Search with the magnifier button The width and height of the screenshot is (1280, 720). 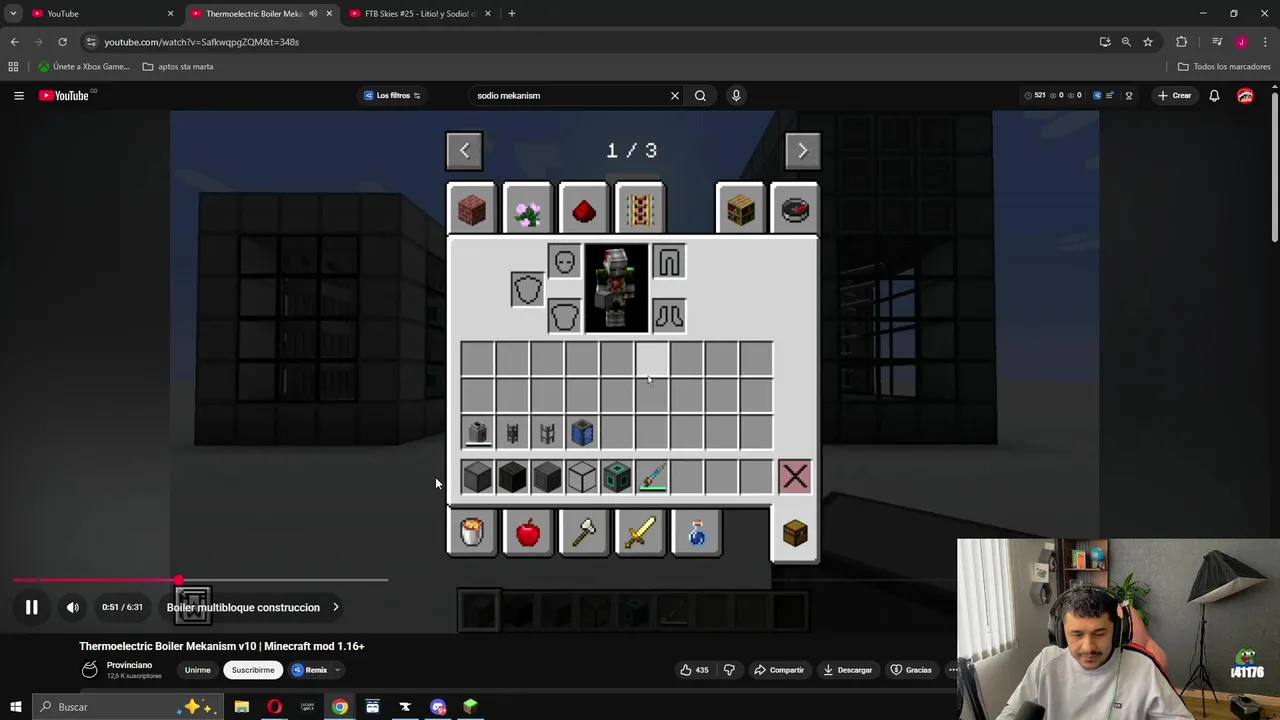700,95
